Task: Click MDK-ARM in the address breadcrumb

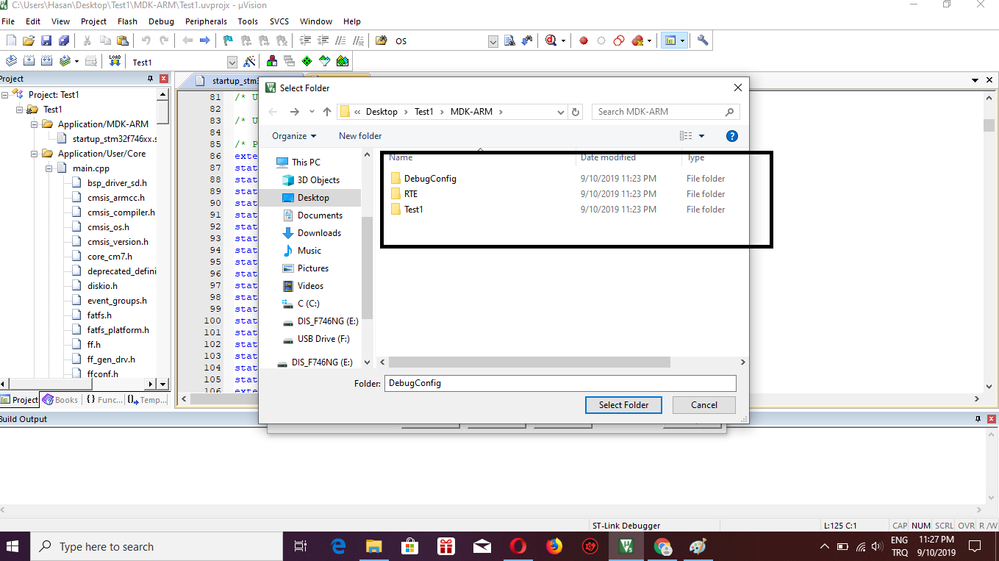Action: click(471, 111)
